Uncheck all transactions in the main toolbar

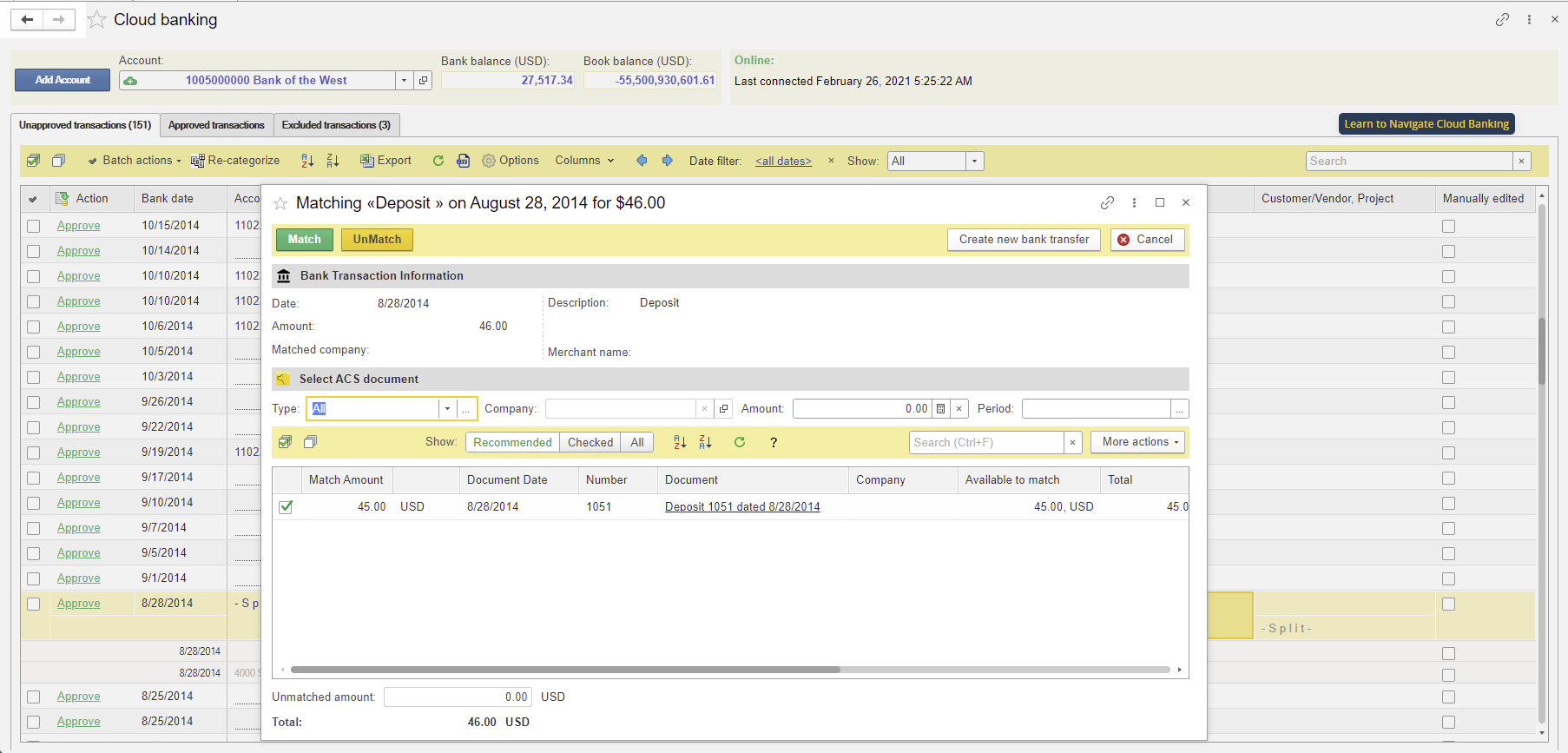point(58,161)
